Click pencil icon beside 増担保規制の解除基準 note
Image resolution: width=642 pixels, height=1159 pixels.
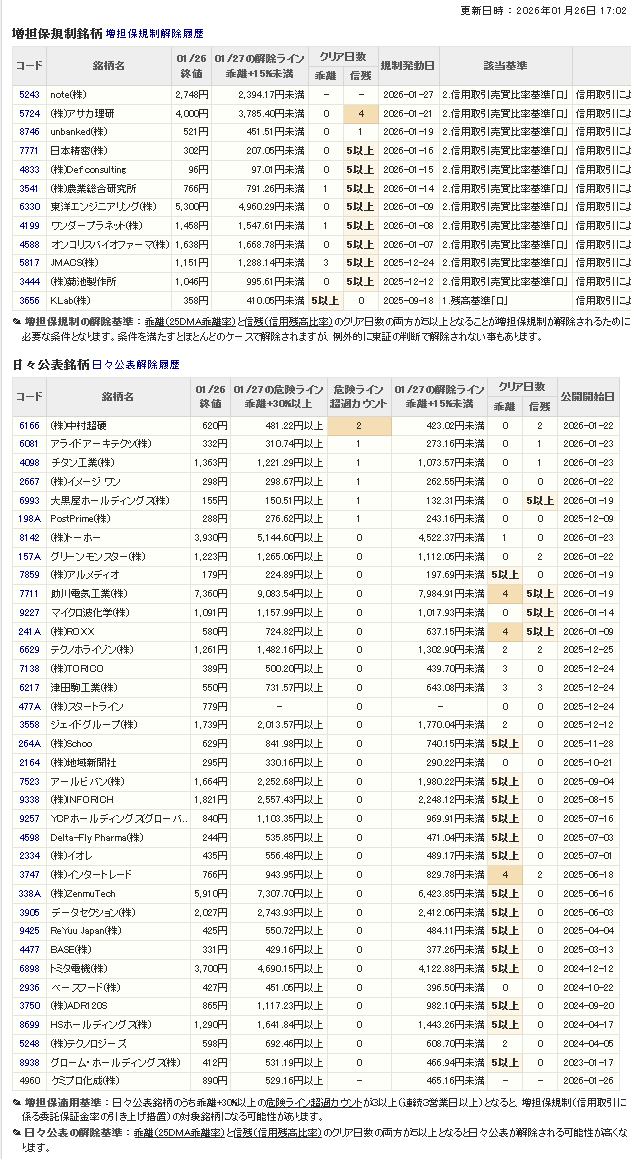coord(17,322)
